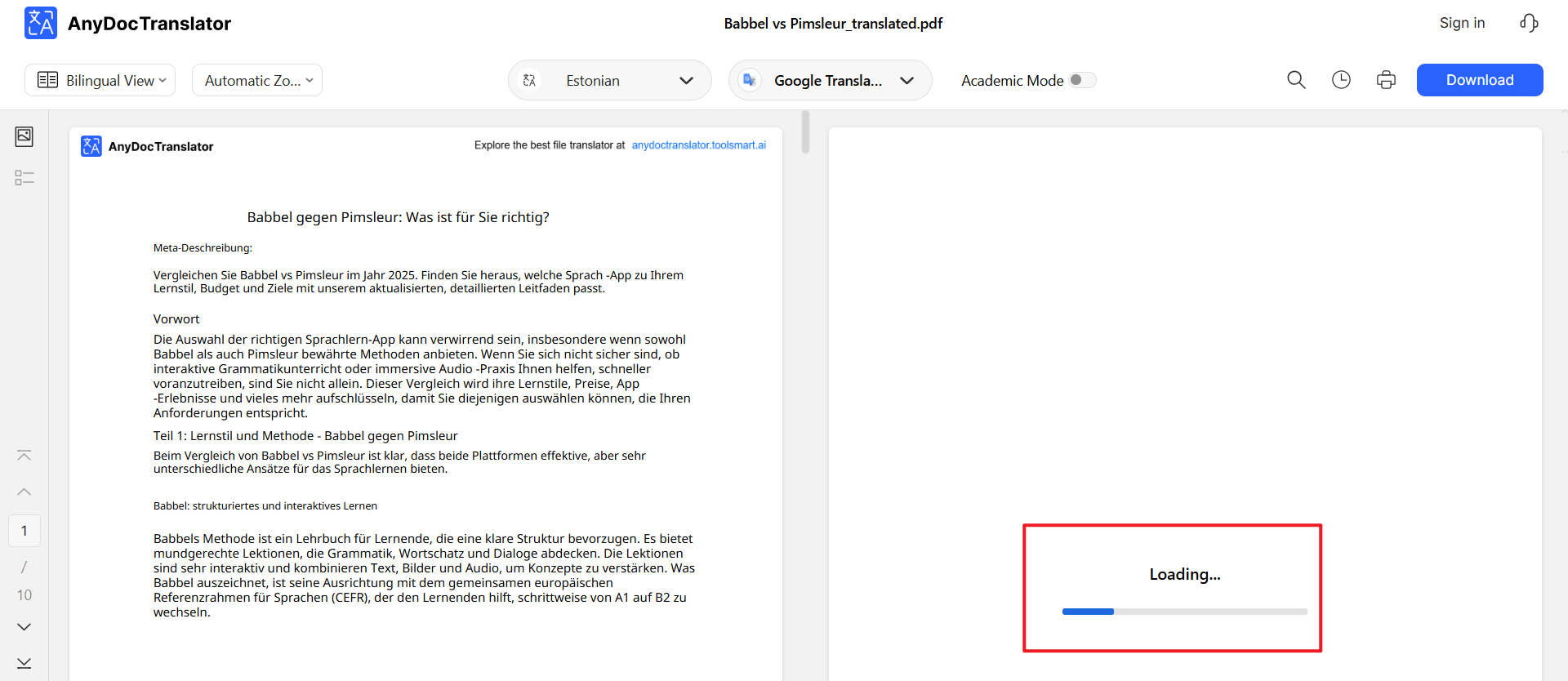This screenshot has width=1568, height=681.
Task: Go to previous page up chevron
Action: tap(24, 492)
